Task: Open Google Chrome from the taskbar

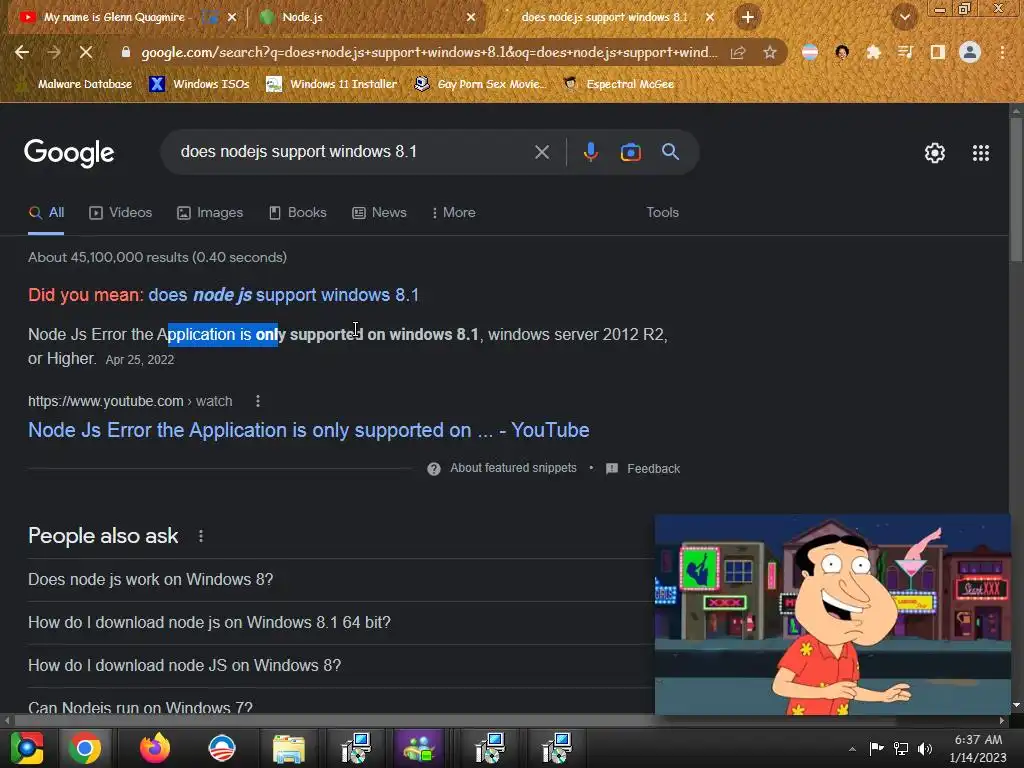Action: 85,748
